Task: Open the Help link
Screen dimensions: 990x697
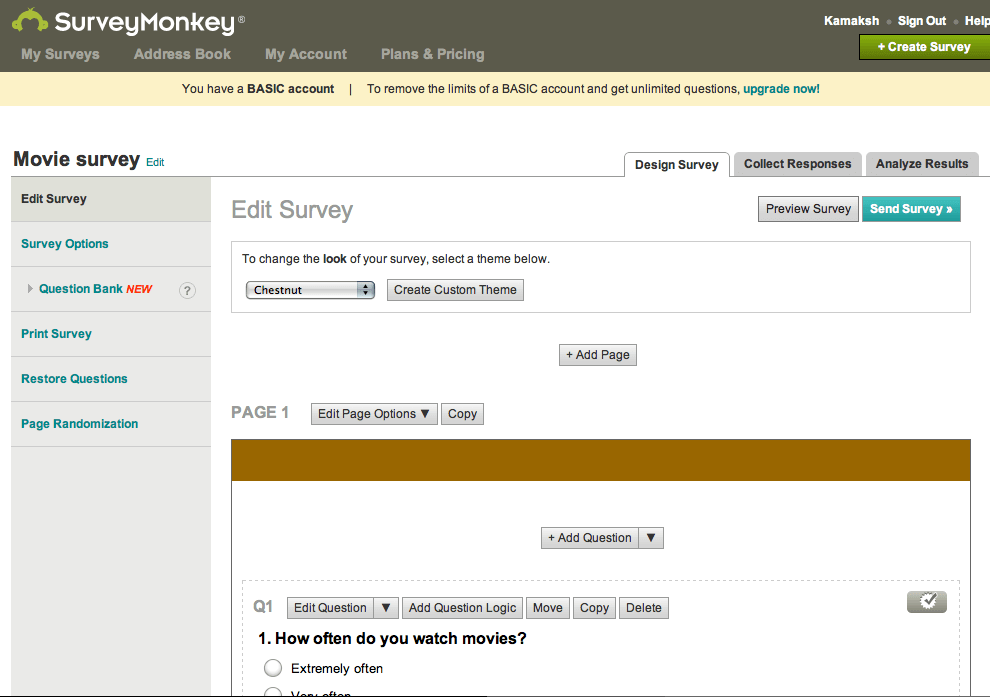Action: (977, 21)
